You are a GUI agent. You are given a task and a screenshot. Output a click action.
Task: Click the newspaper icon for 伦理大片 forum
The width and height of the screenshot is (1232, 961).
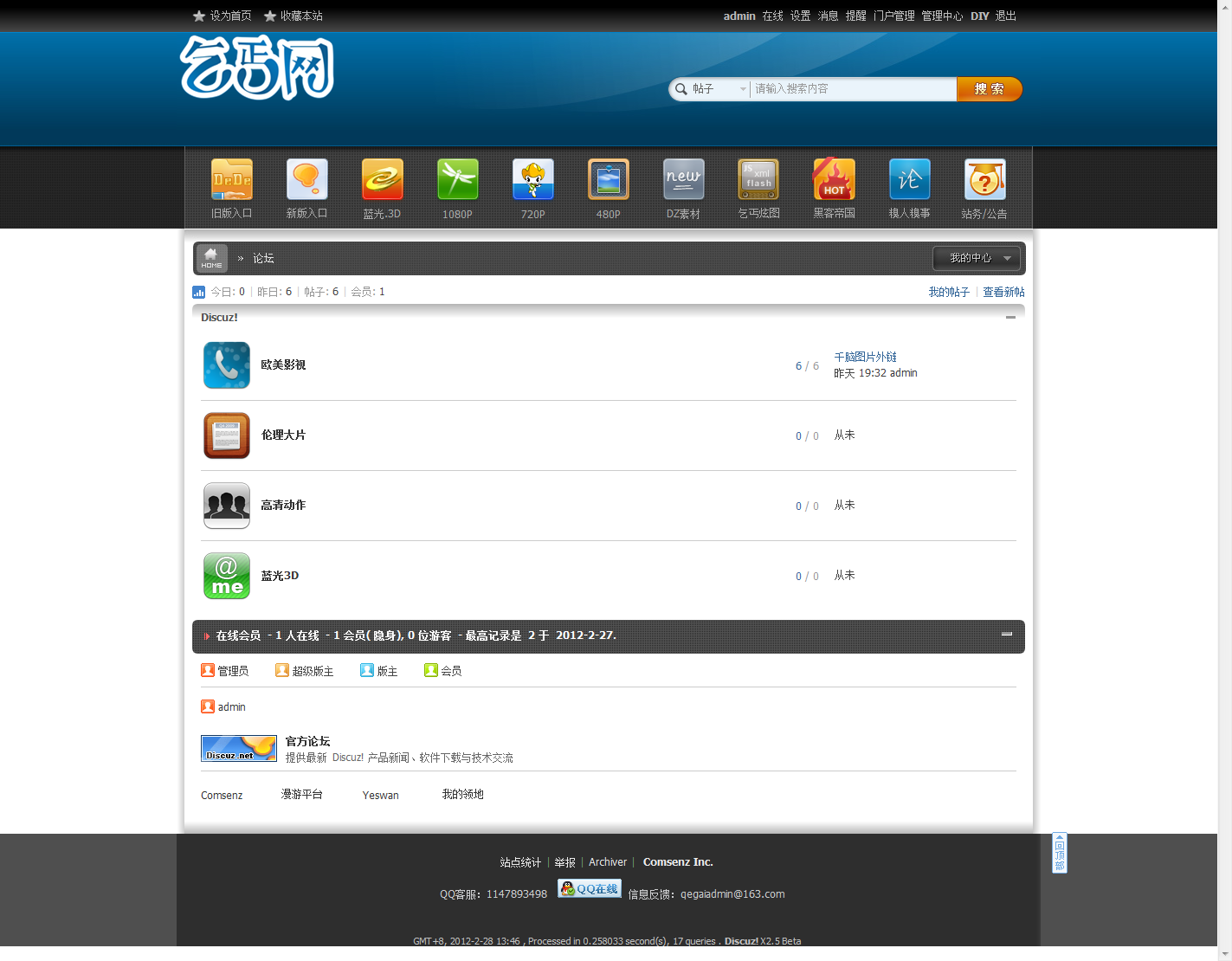click(227, 435)
